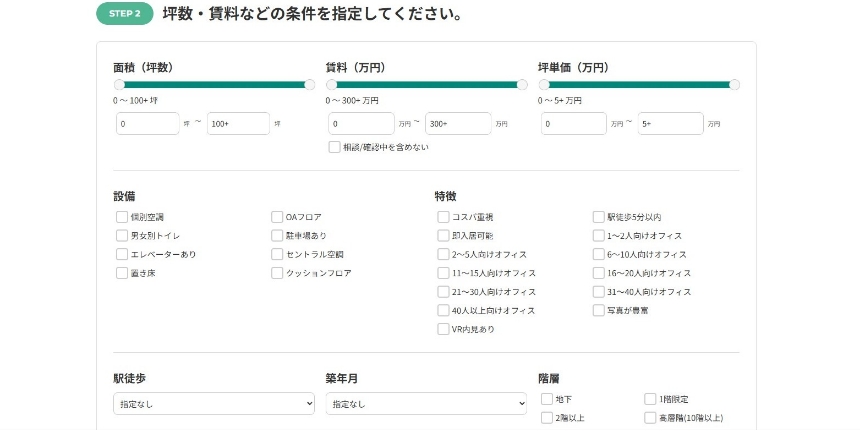Check 40人以上向けオフィス checkbox
This screenshot has height=431, width=860.
[x=443, y=311]
